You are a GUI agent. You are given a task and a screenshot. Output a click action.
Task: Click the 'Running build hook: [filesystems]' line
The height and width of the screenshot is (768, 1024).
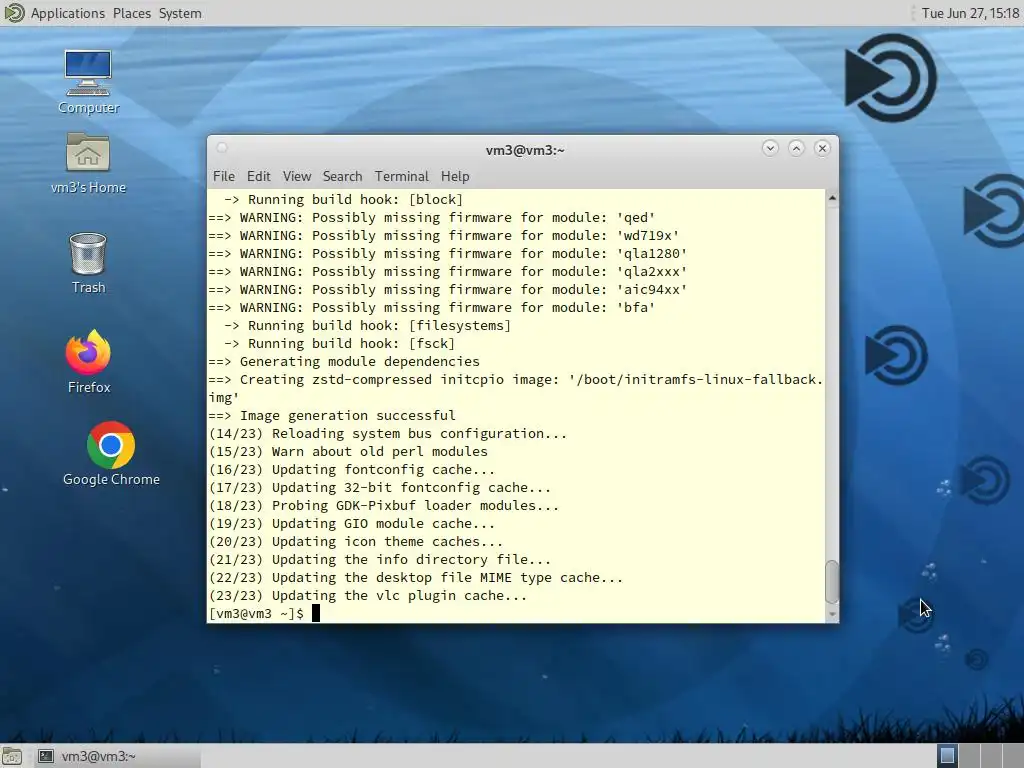[368, 325]
